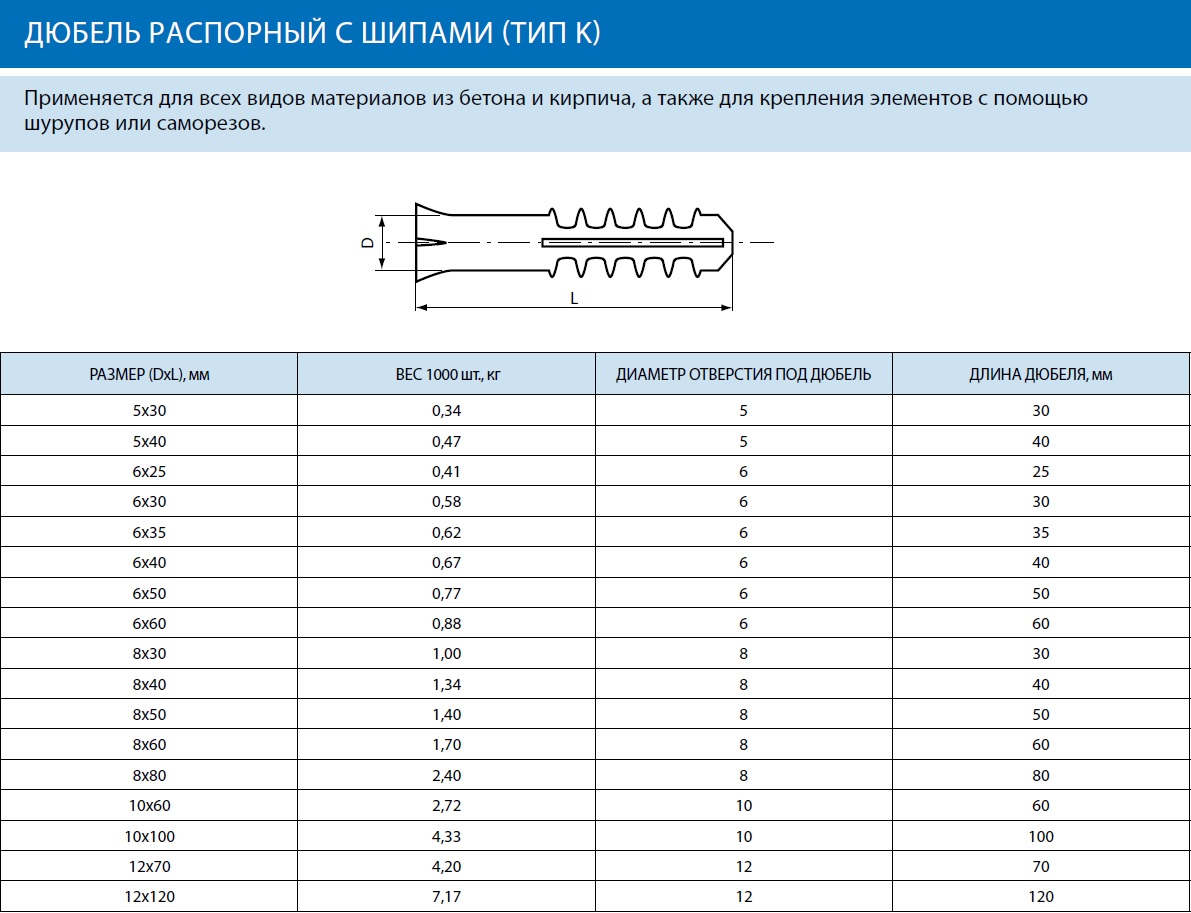This screenshot has height=913, width=1191.
Task: Click weight value 7,17
Action: (447, 897)
